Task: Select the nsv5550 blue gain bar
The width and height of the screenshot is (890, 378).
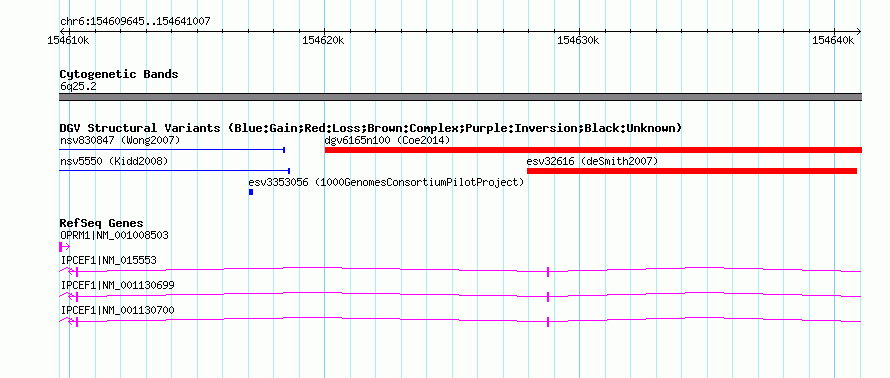Action: click(x=175, y=170)
